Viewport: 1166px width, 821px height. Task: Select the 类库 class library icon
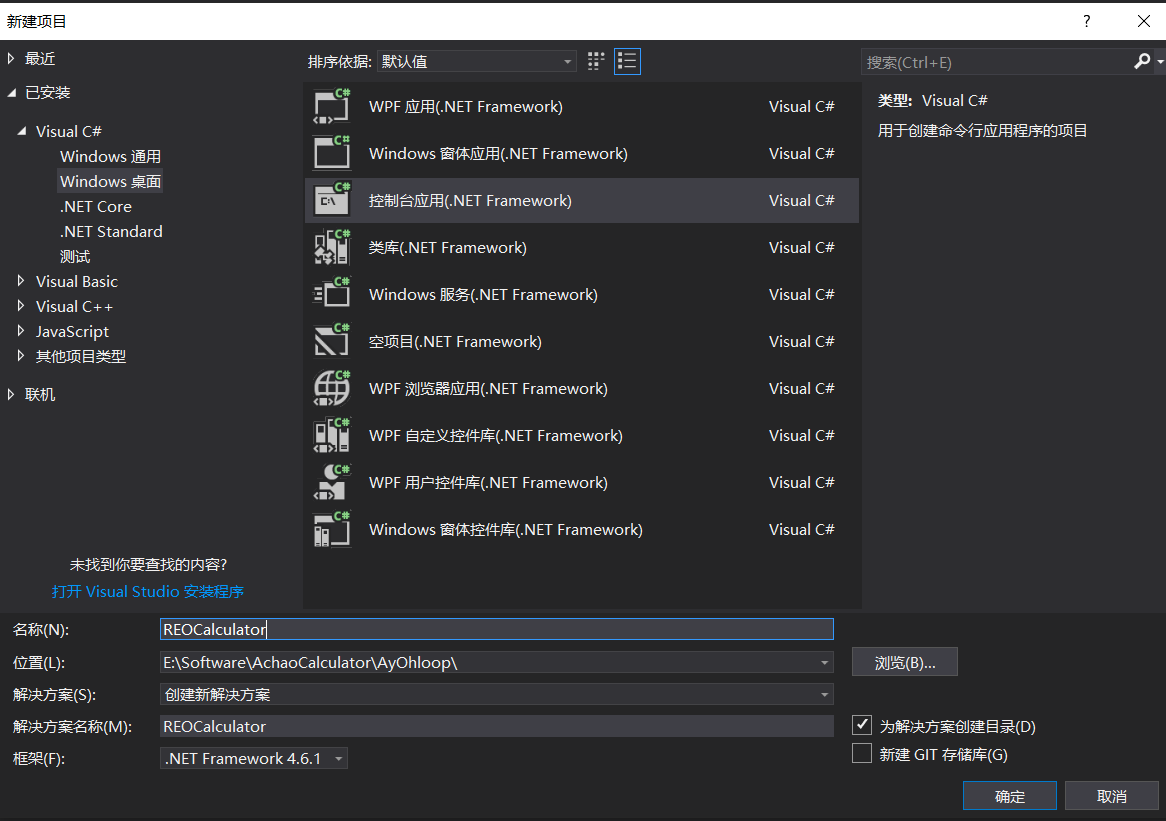[x=332, y=247]
